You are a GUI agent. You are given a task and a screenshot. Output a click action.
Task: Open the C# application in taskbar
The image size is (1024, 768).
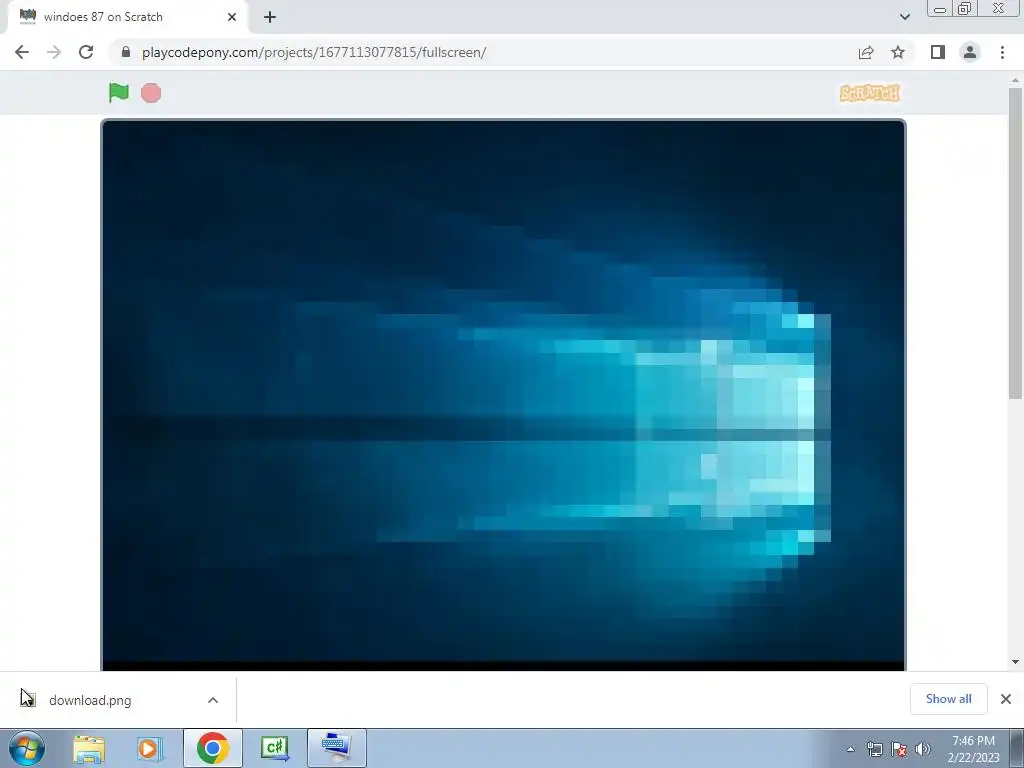274,748
